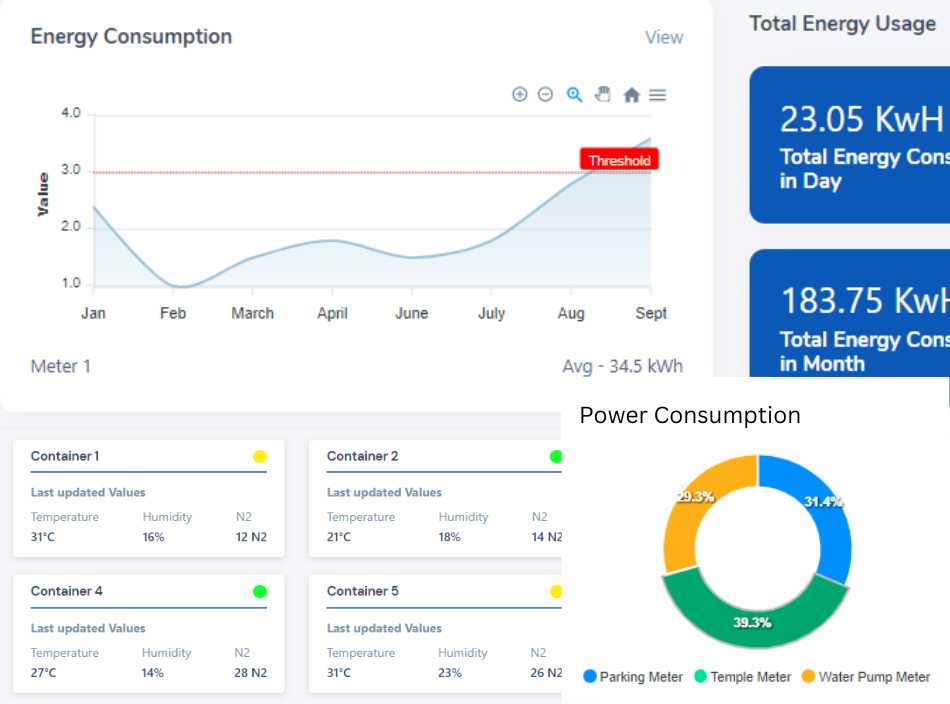Click the 183.75 KwH monthly energy card

pos(849,313)
